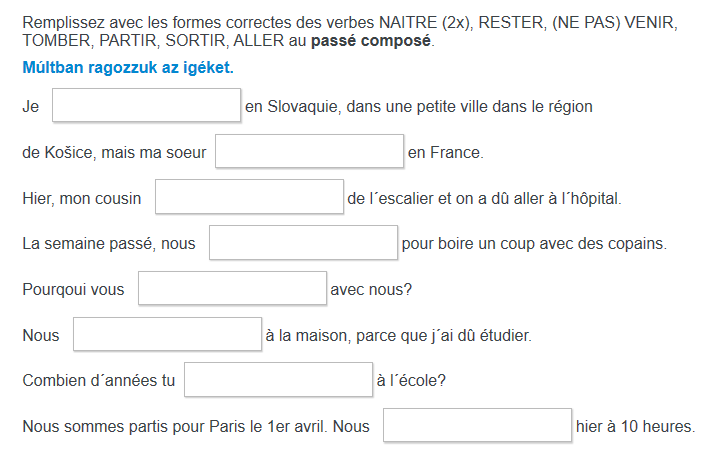Image resolution: width=724 pixels, height=471 pixels.
Task: Select the blank after "Combien d´années tu"
Action: [x=278, y=380]
